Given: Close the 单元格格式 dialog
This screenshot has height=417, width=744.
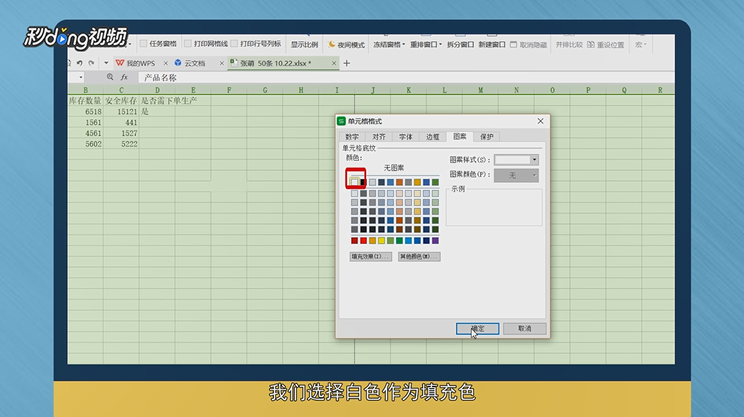Looking at the screenshot, I should [x=540, y=121].
